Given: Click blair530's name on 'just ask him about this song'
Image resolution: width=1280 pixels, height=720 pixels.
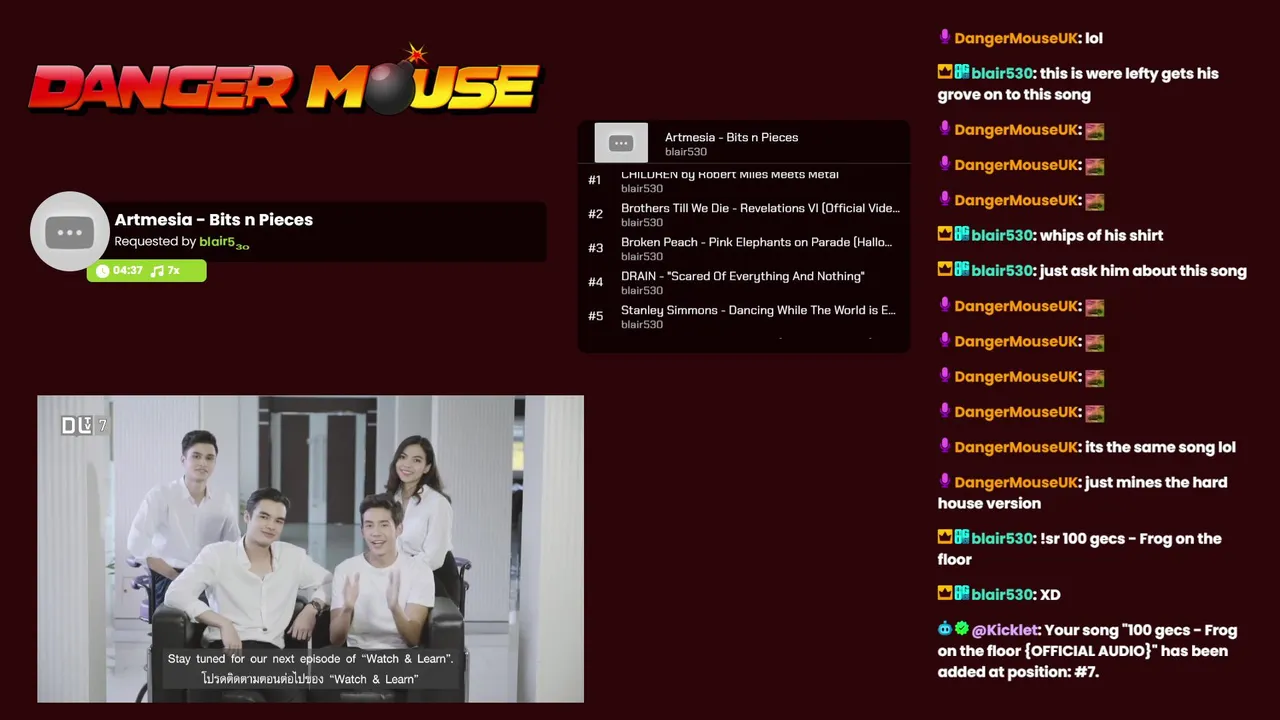Looking at the screenshot, I should tap(1003, 270).
